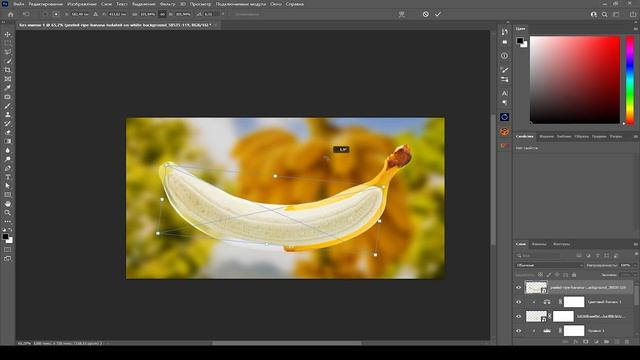Image resolution: width=640 pixels, height=360 pixels.
Task: Click the delete layer trash button
Action: pos(627,342)
